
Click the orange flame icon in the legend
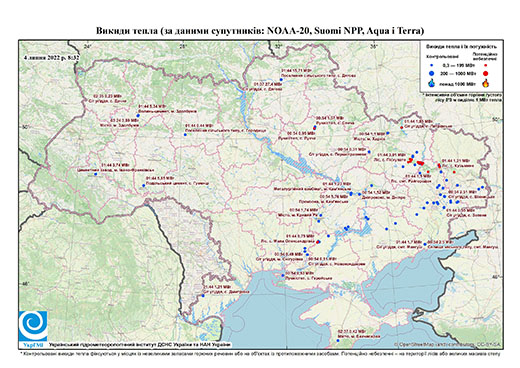click(x=486, y=83)
